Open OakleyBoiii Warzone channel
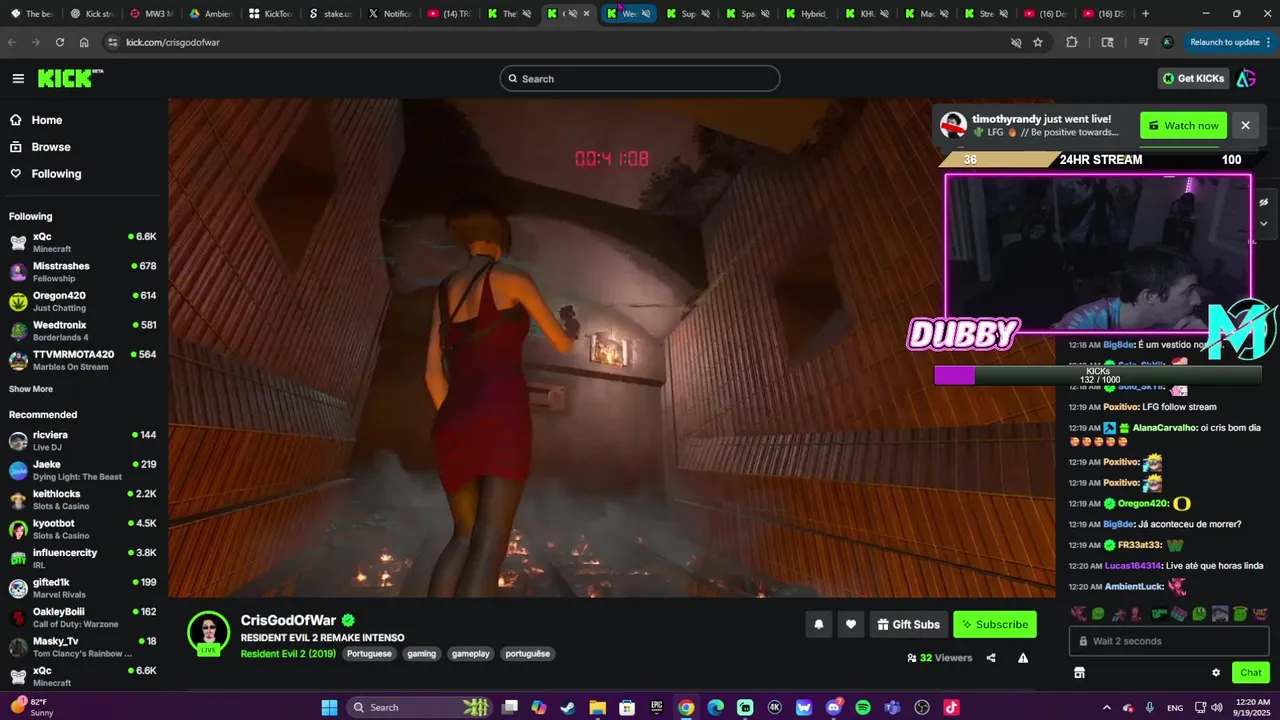1280x720 pixels. click(x=83, y=617)
